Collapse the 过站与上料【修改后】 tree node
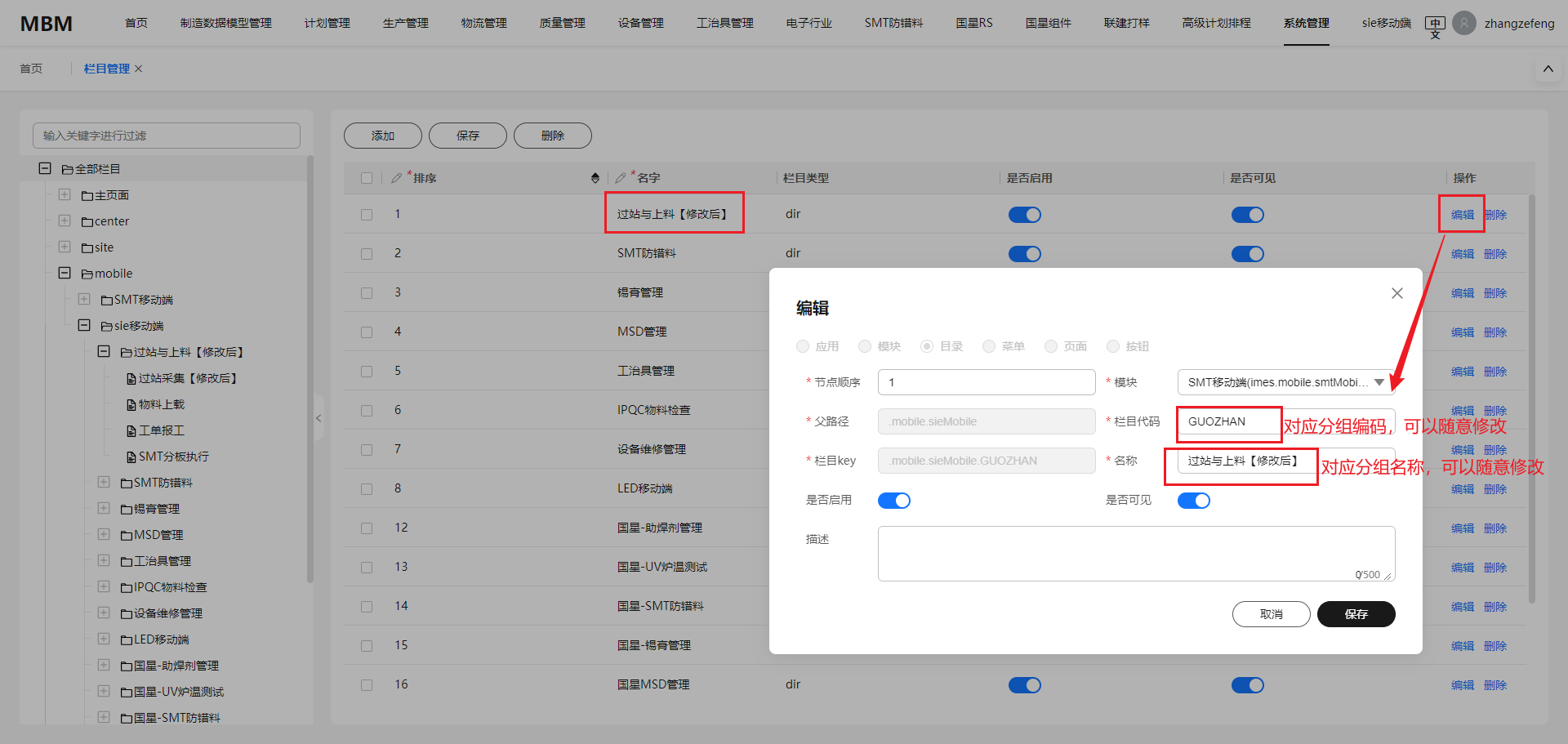This screenshot has height=744, width=1568. click(x=104, y=351)
